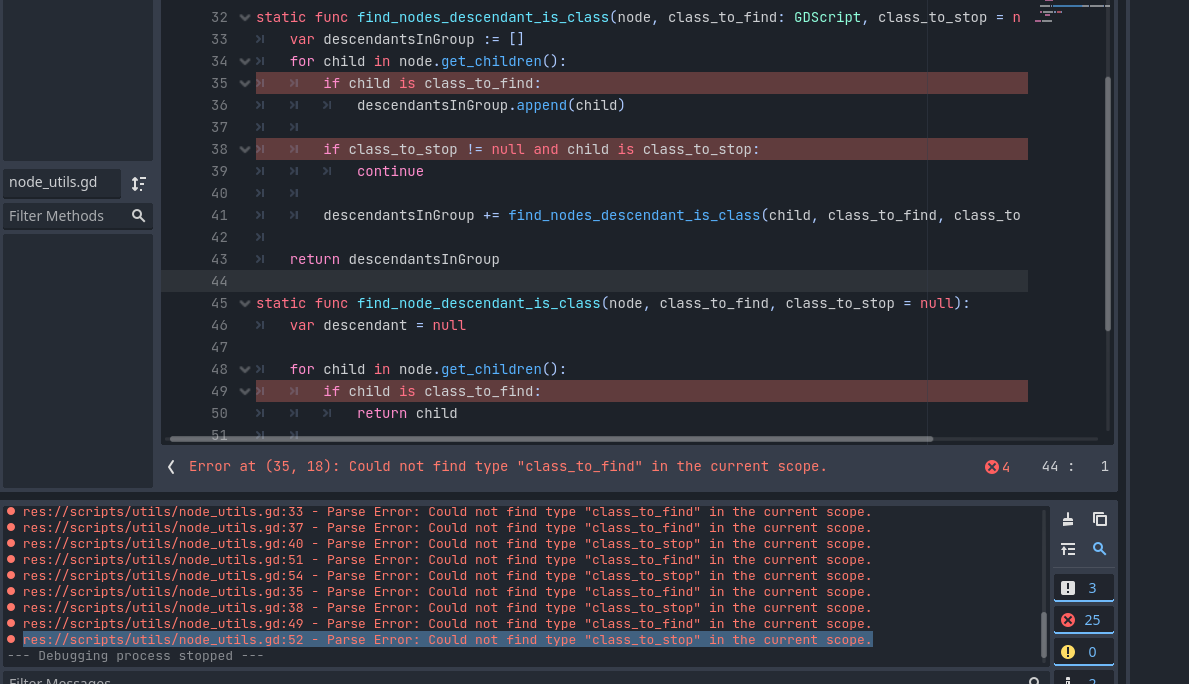Screen dimensions: 1189x684
Task: Open method sorting options beside node_utils.gd
Action: (x=138, y=183)
